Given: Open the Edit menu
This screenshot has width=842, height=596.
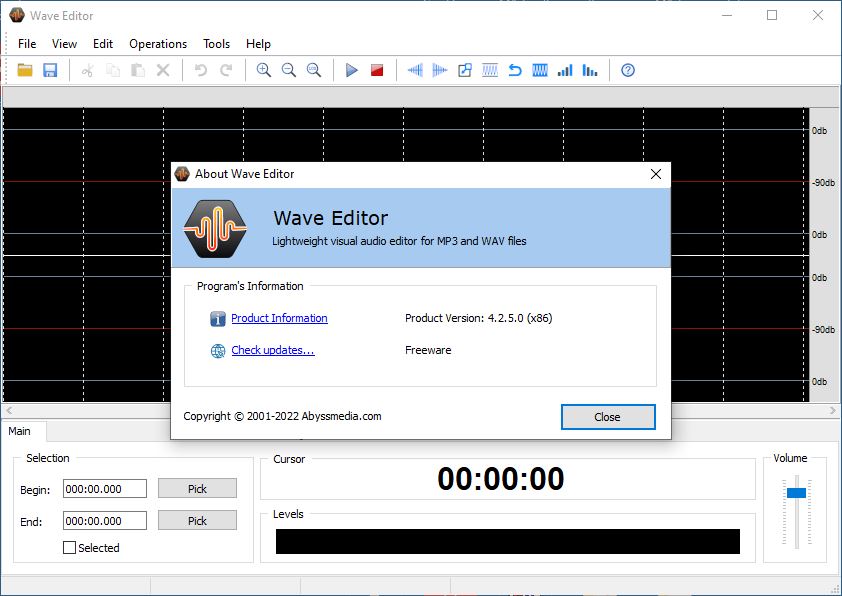Looking at the screenshot, I should click(x=103, y=44).
